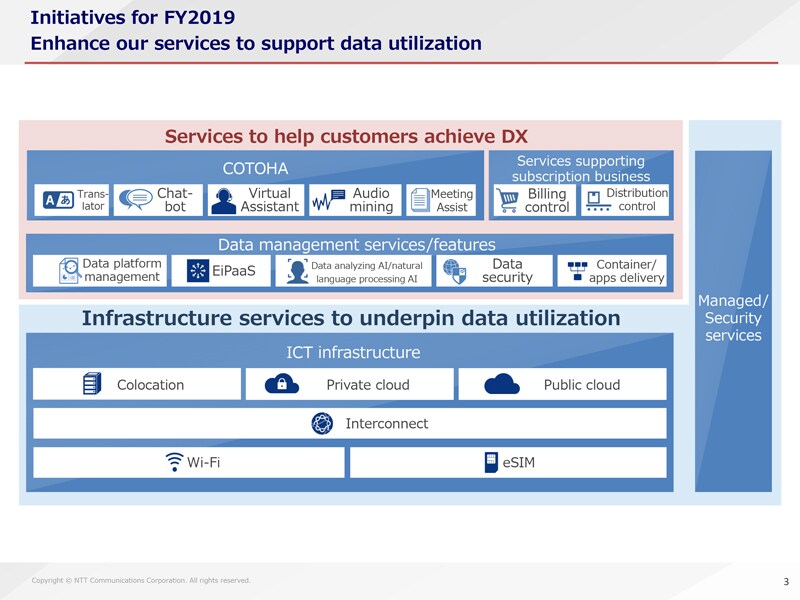Select the 'Public cloud' label
The image size is (800, 600).
(x=582, y=385)
